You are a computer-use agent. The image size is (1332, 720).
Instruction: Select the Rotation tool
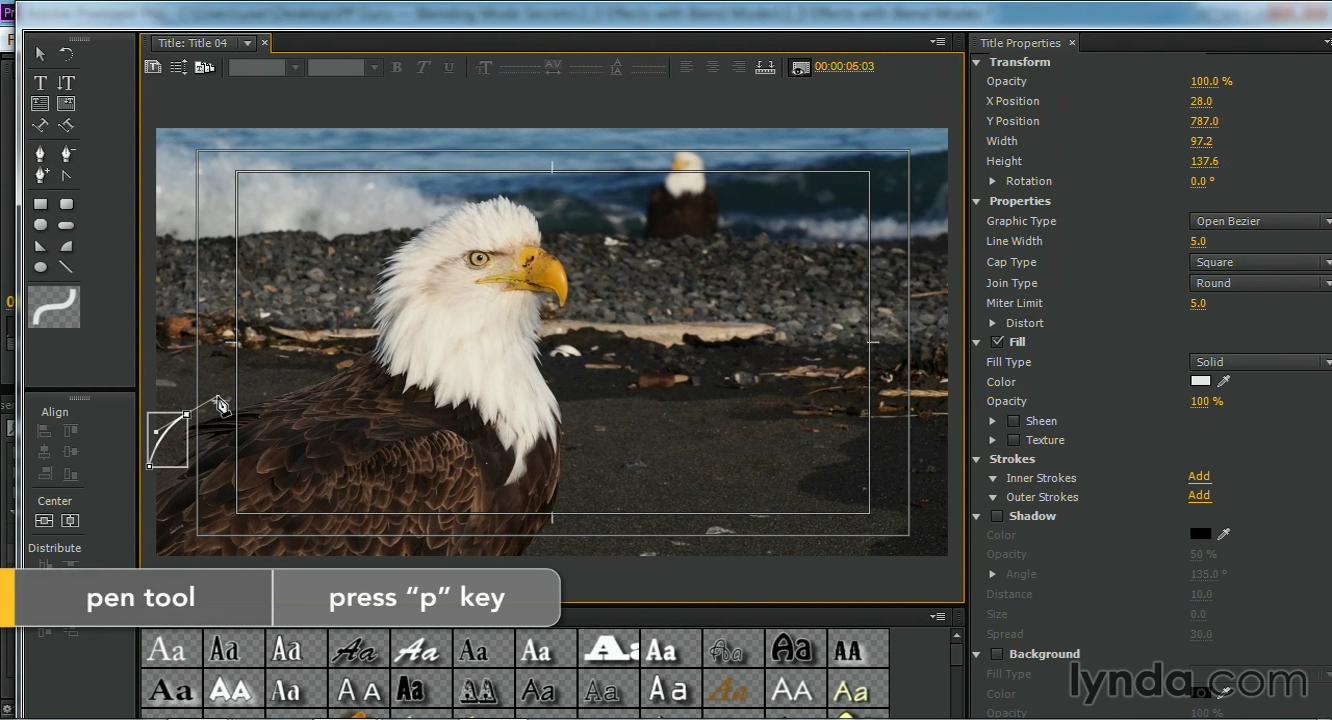(x=66, y=54)
